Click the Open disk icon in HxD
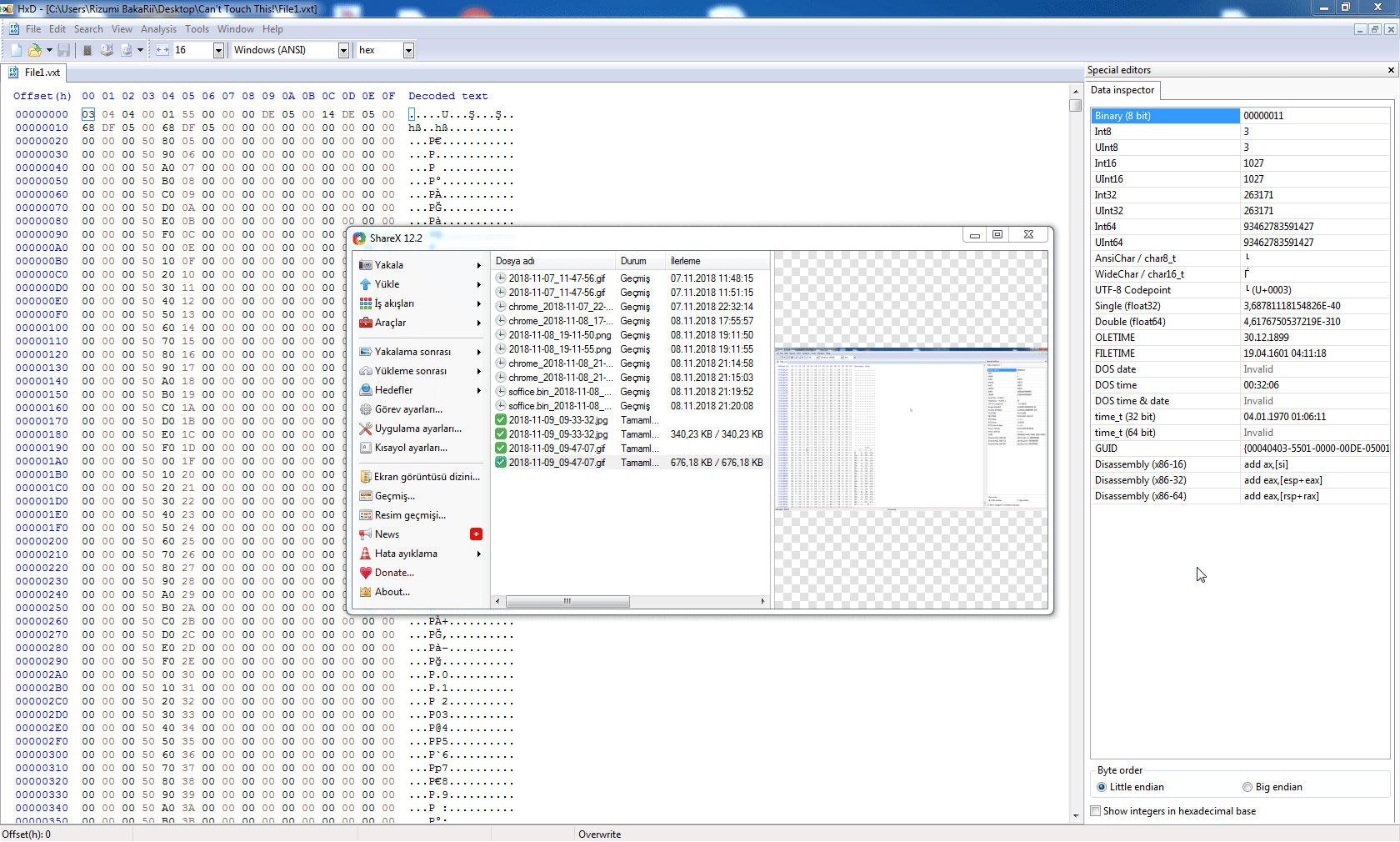Viewport: 1400px width, 842px height. pos(107,50)
